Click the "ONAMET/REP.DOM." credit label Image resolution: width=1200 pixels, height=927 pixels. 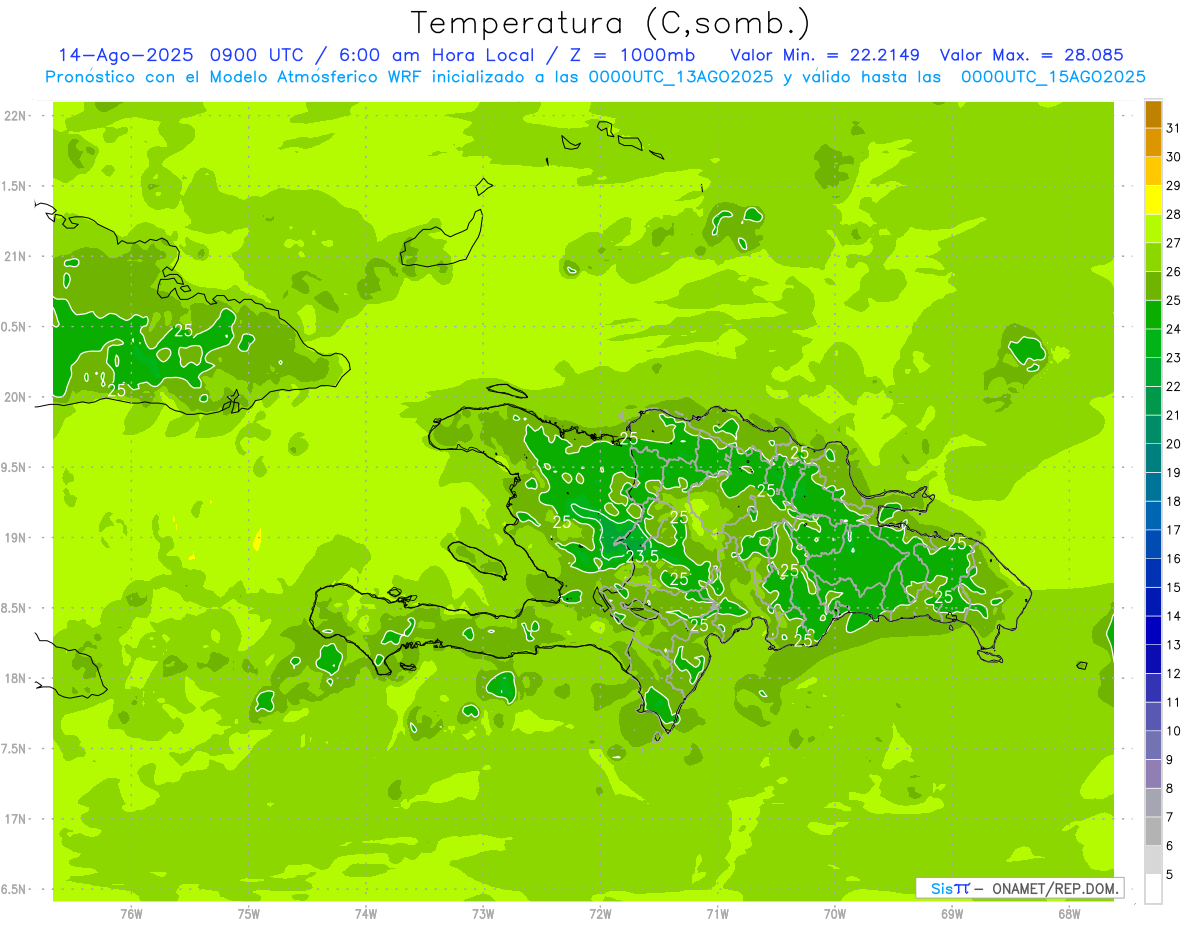pyautogui.click(x=1054, y=888)
